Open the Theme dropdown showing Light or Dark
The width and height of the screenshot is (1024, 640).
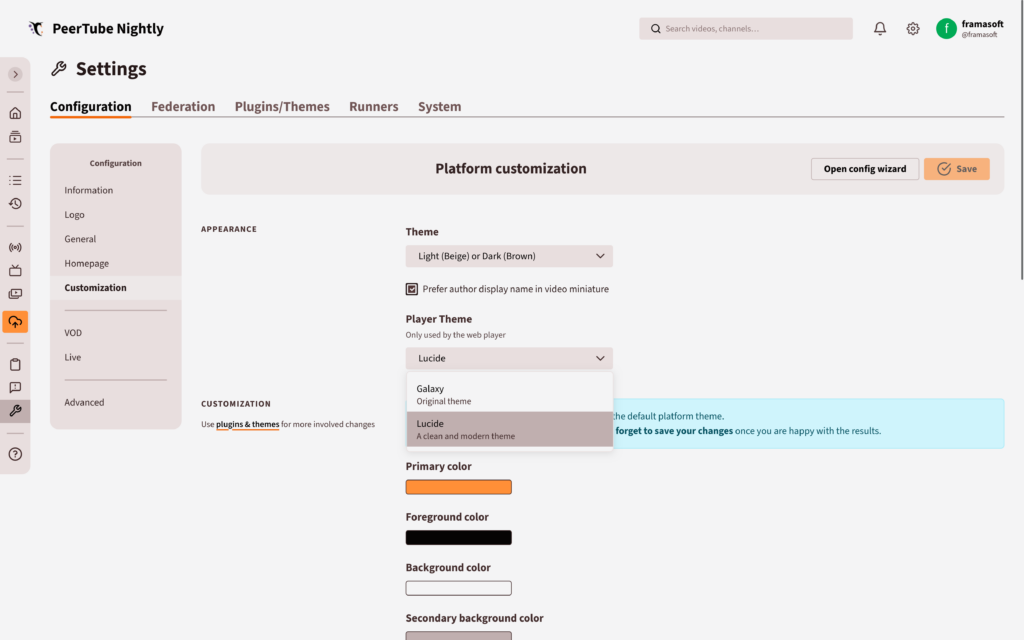point(508,256)
